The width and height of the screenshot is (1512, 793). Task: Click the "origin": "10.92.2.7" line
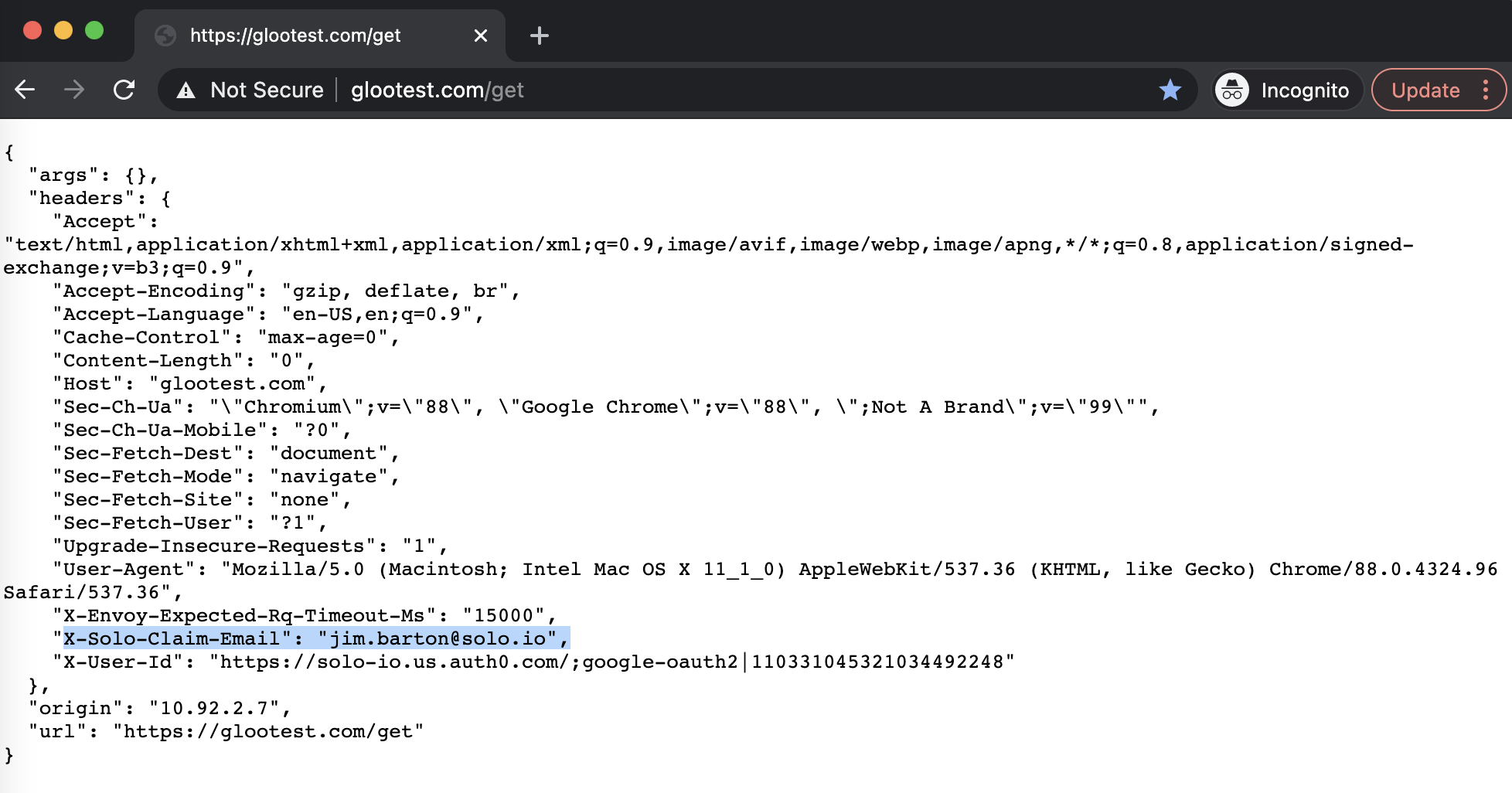(x=160, y=708)
